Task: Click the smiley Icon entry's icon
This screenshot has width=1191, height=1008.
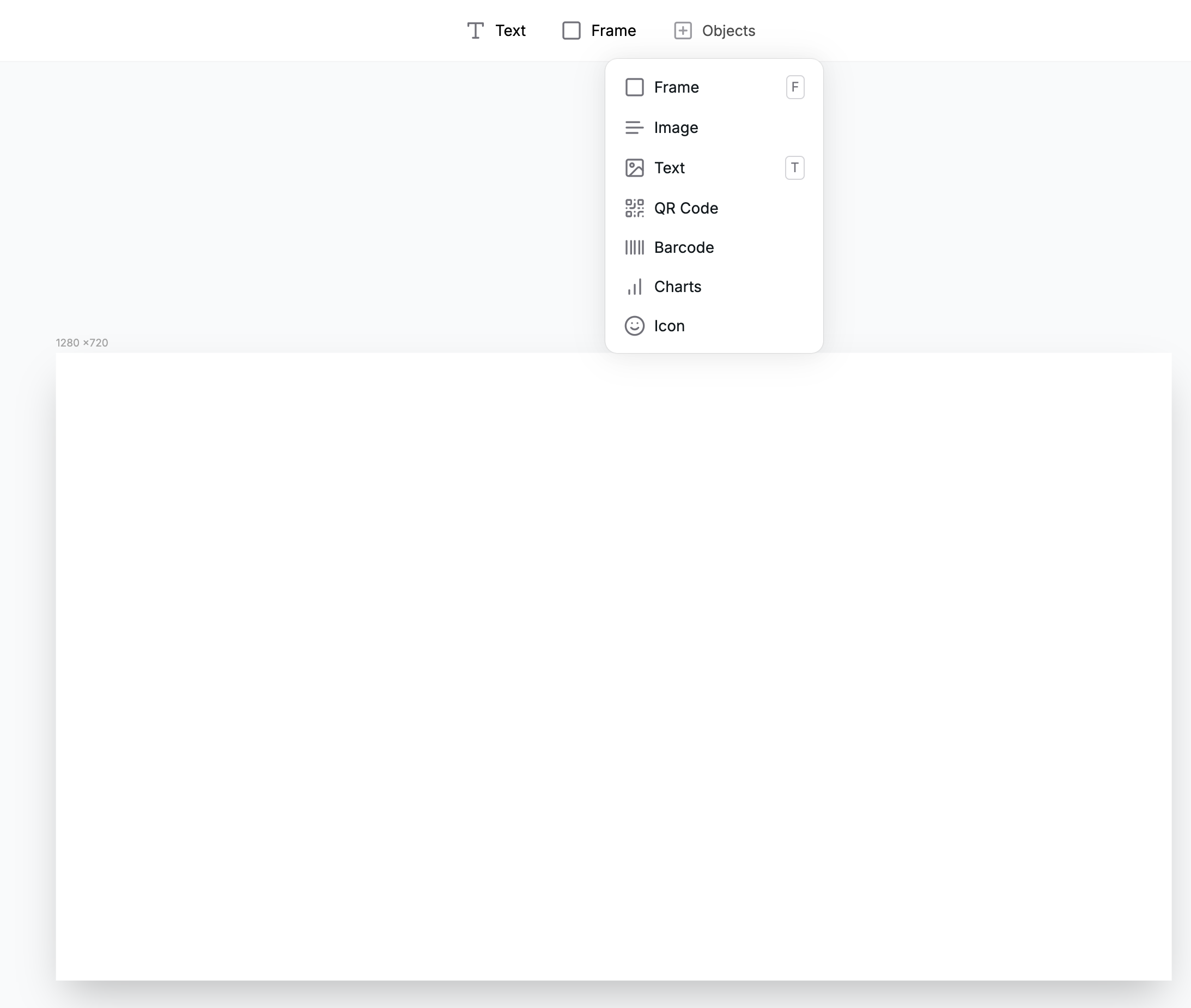Action: [x=634, y=326]
